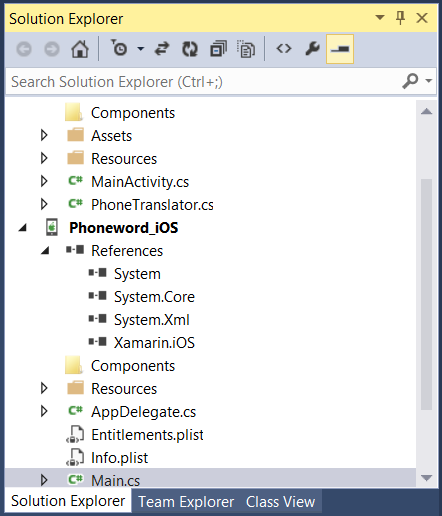Click the search magnifier icon
The width and height of the screenshot is (442, 516).
click(410, 81)
